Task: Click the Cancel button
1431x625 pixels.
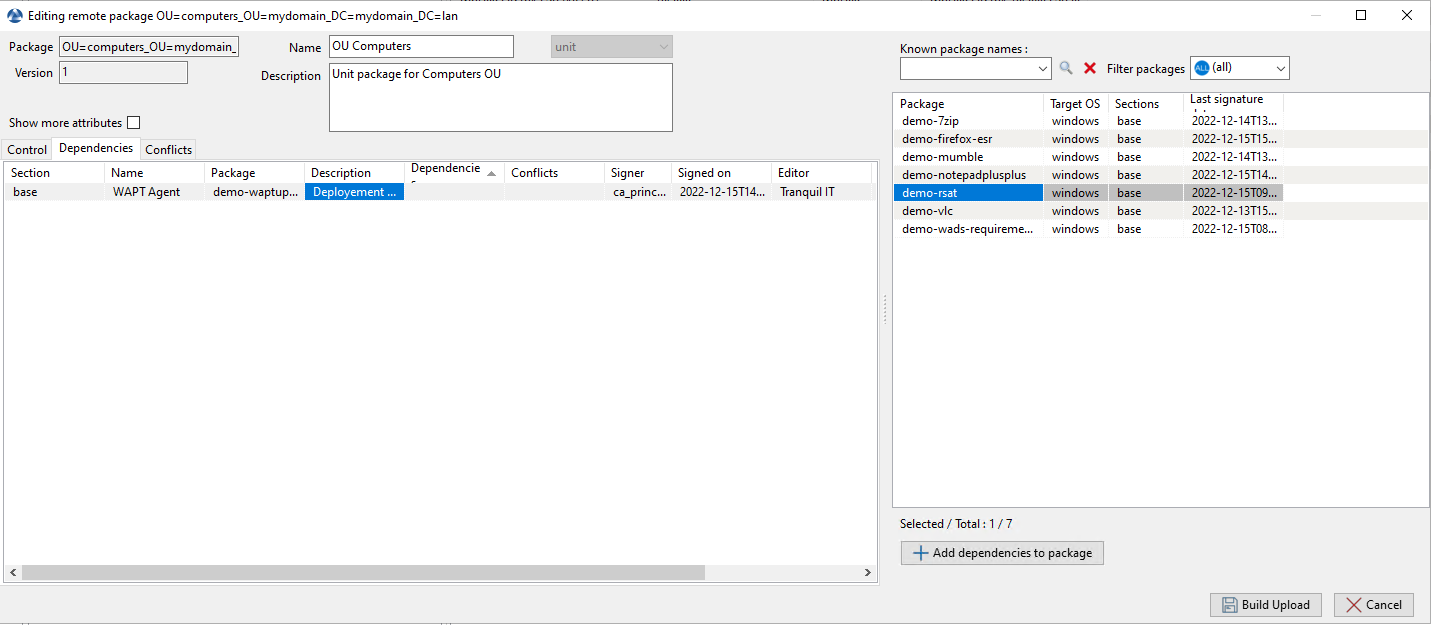Action: click(1373, 605)
